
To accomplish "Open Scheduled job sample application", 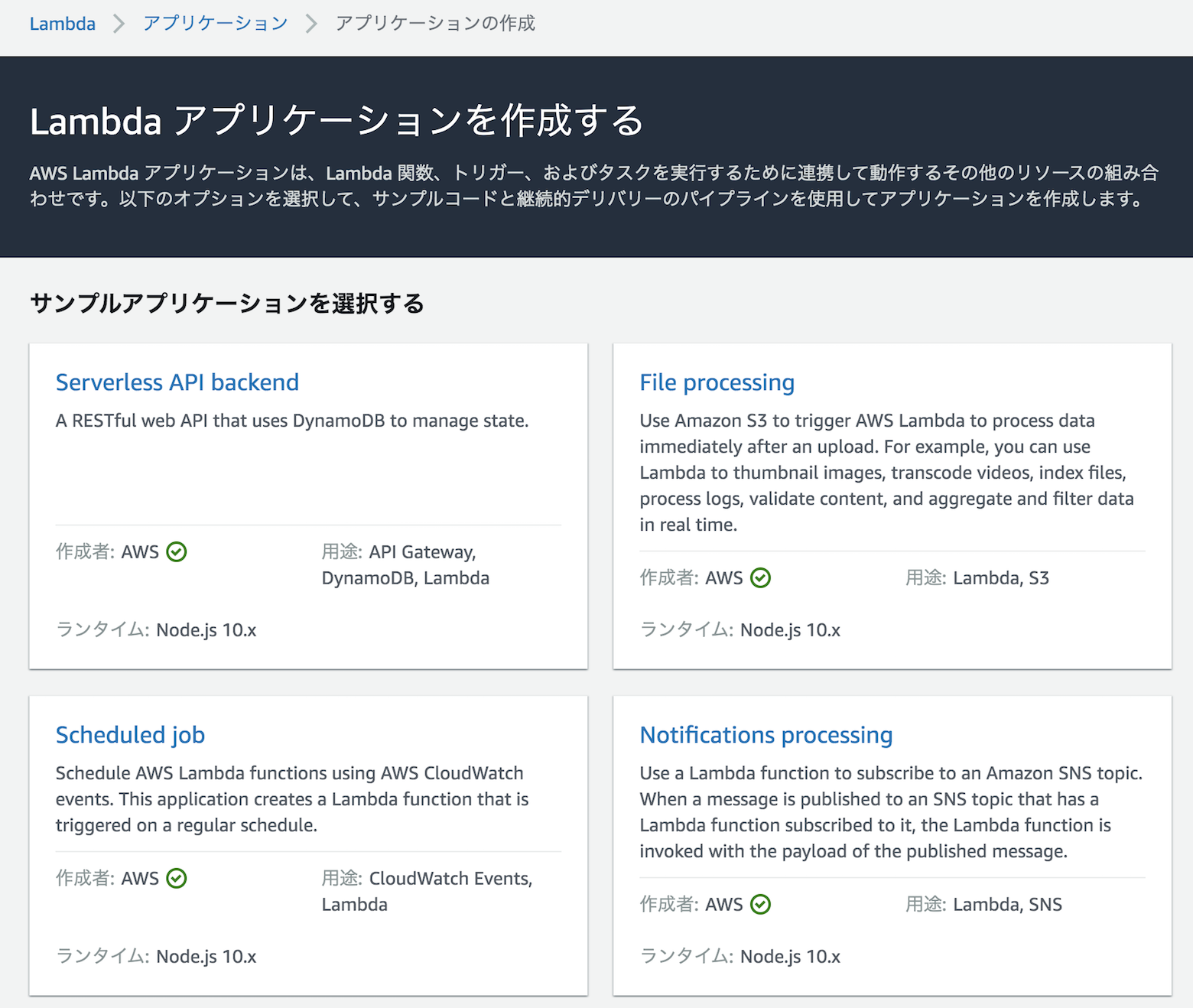I will pos(131,735).
